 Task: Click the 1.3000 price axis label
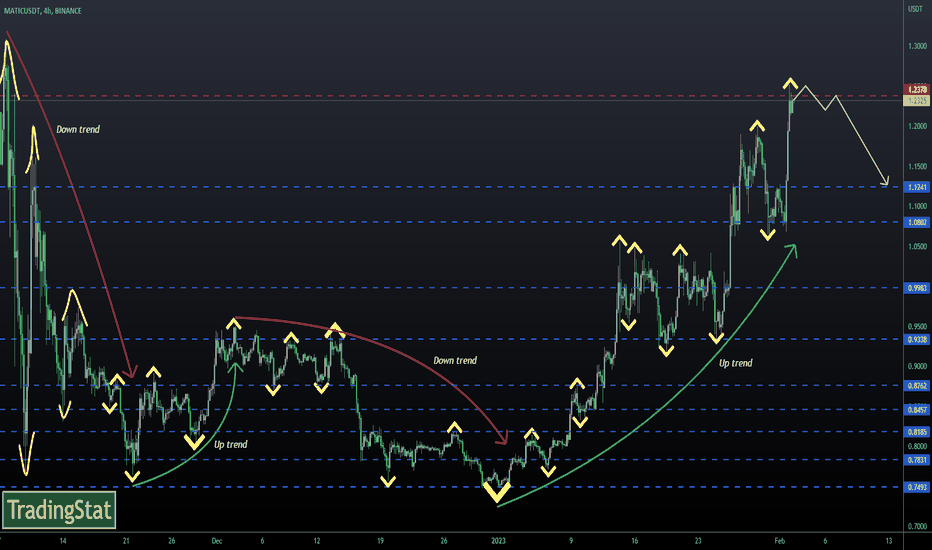pyautogui.click(x=917, y=46)
